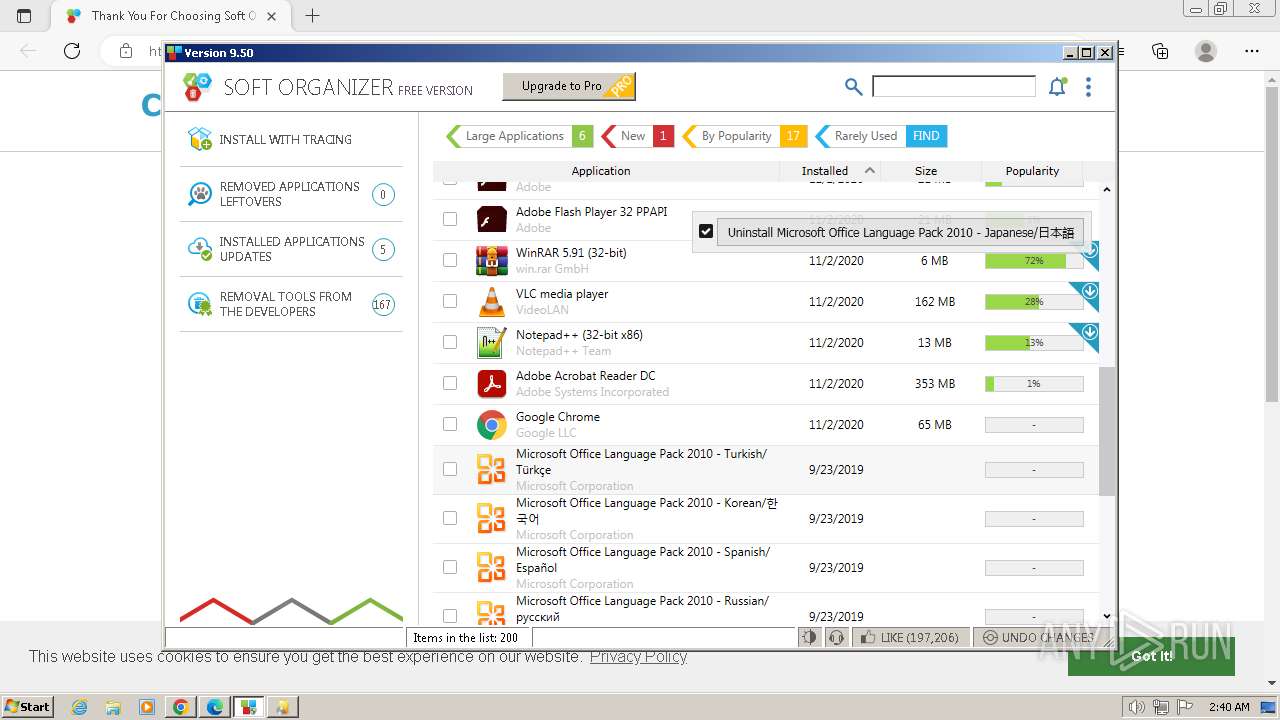Image resolution: width=1280 pixels, height=720 pixels.
Task: Open Installed Applications Updates section
Action: click(291, 249)
